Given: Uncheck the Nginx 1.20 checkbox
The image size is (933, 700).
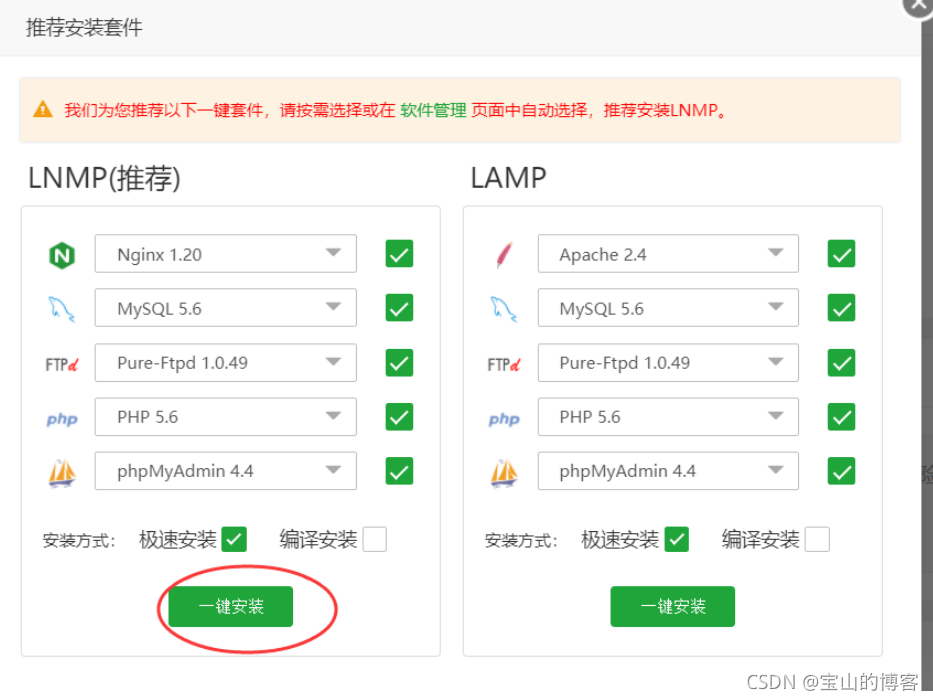Looking at the screenshot, I should (x=399, y=255).
